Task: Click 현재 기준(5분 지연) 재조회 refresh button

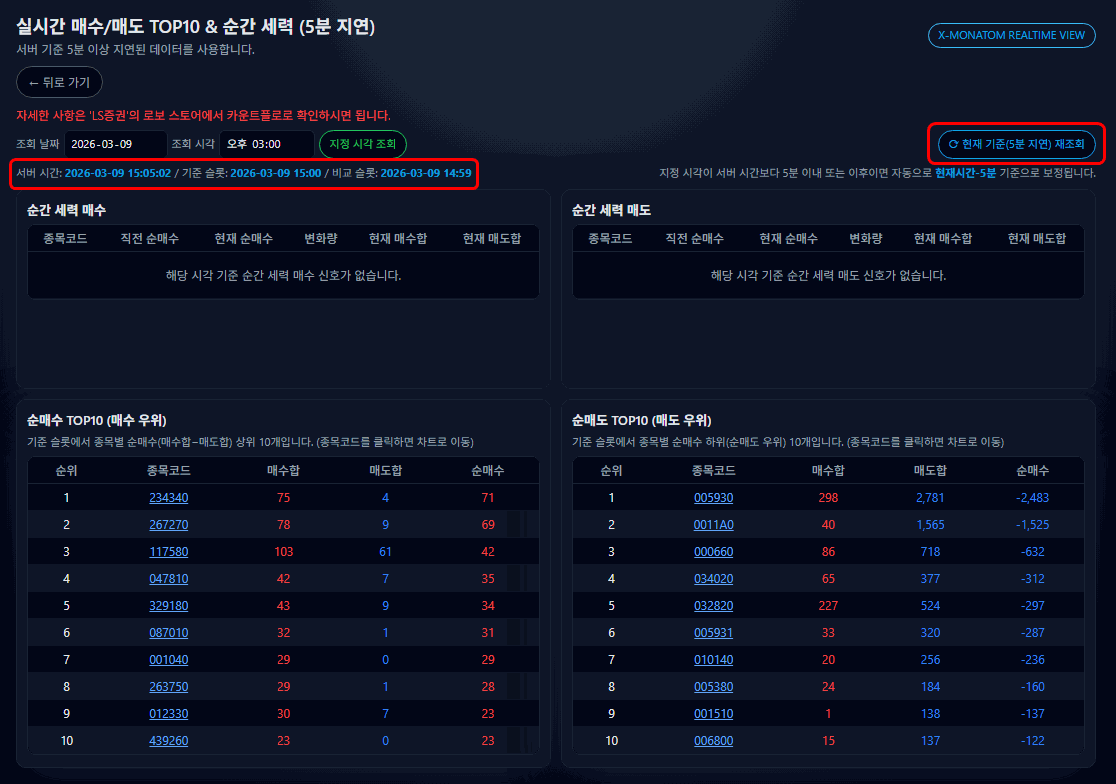Action: click(x=1016, y=145)
